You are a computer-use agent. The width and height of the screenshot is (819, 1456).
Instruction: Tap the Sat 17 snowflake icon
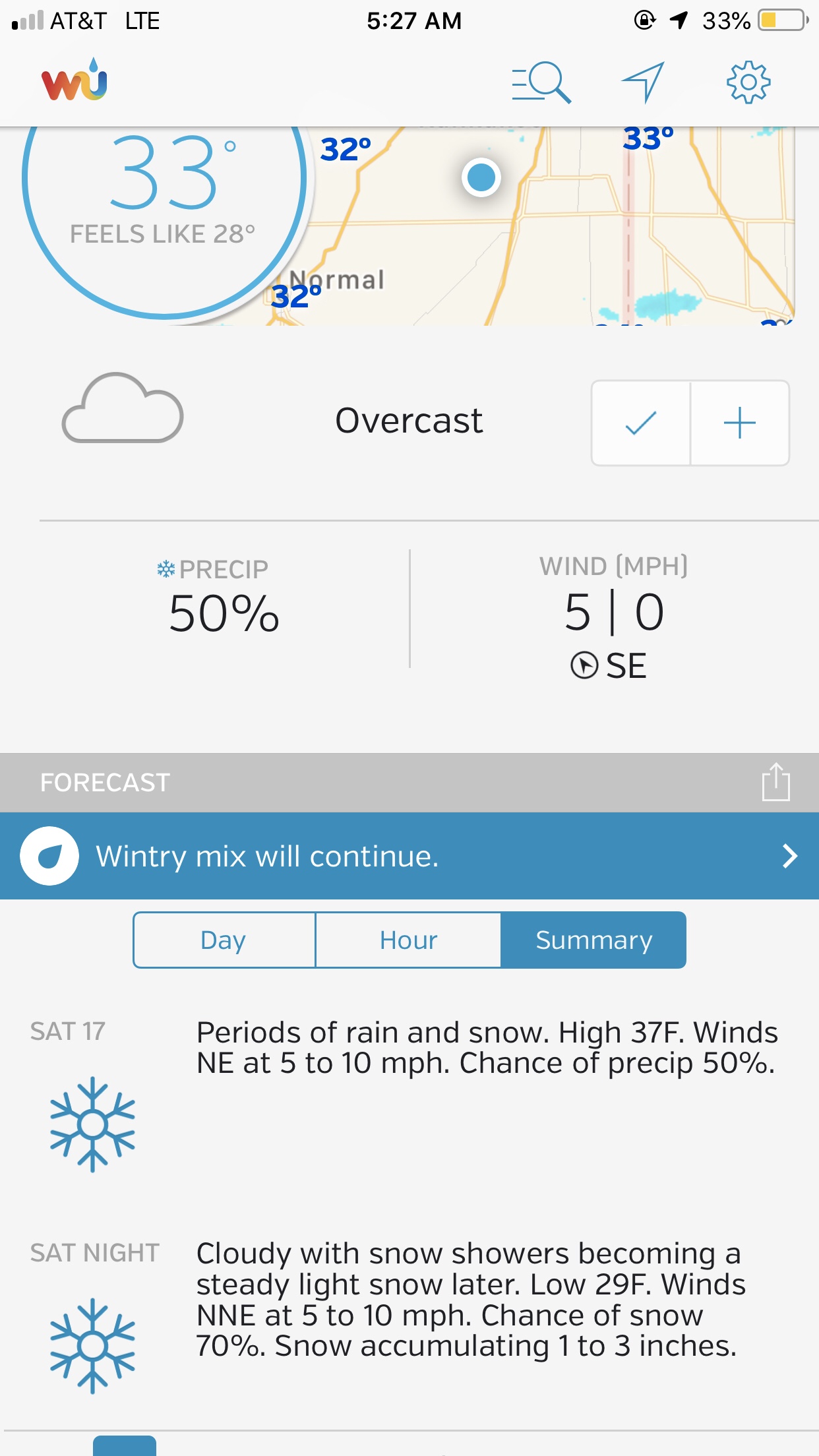pos(92,1124)
